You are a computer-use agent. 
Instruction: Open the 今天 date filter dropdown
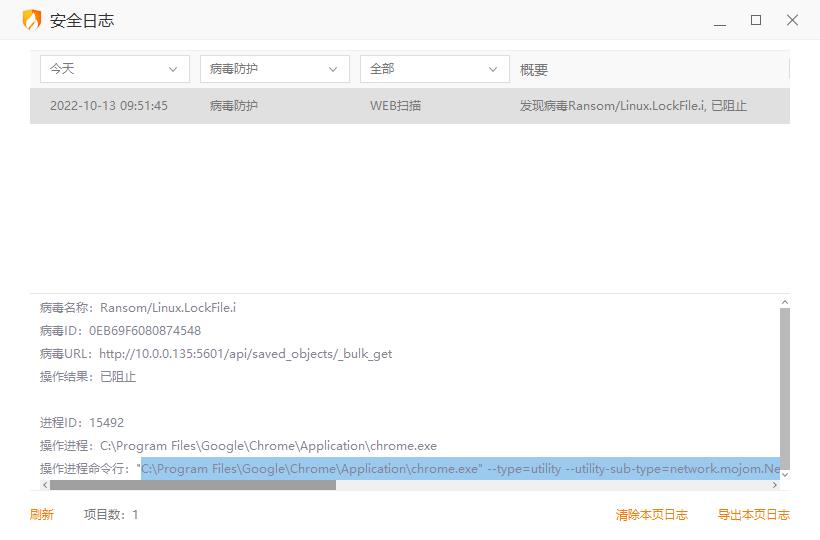pyautogui.click(x=115, y=69)
